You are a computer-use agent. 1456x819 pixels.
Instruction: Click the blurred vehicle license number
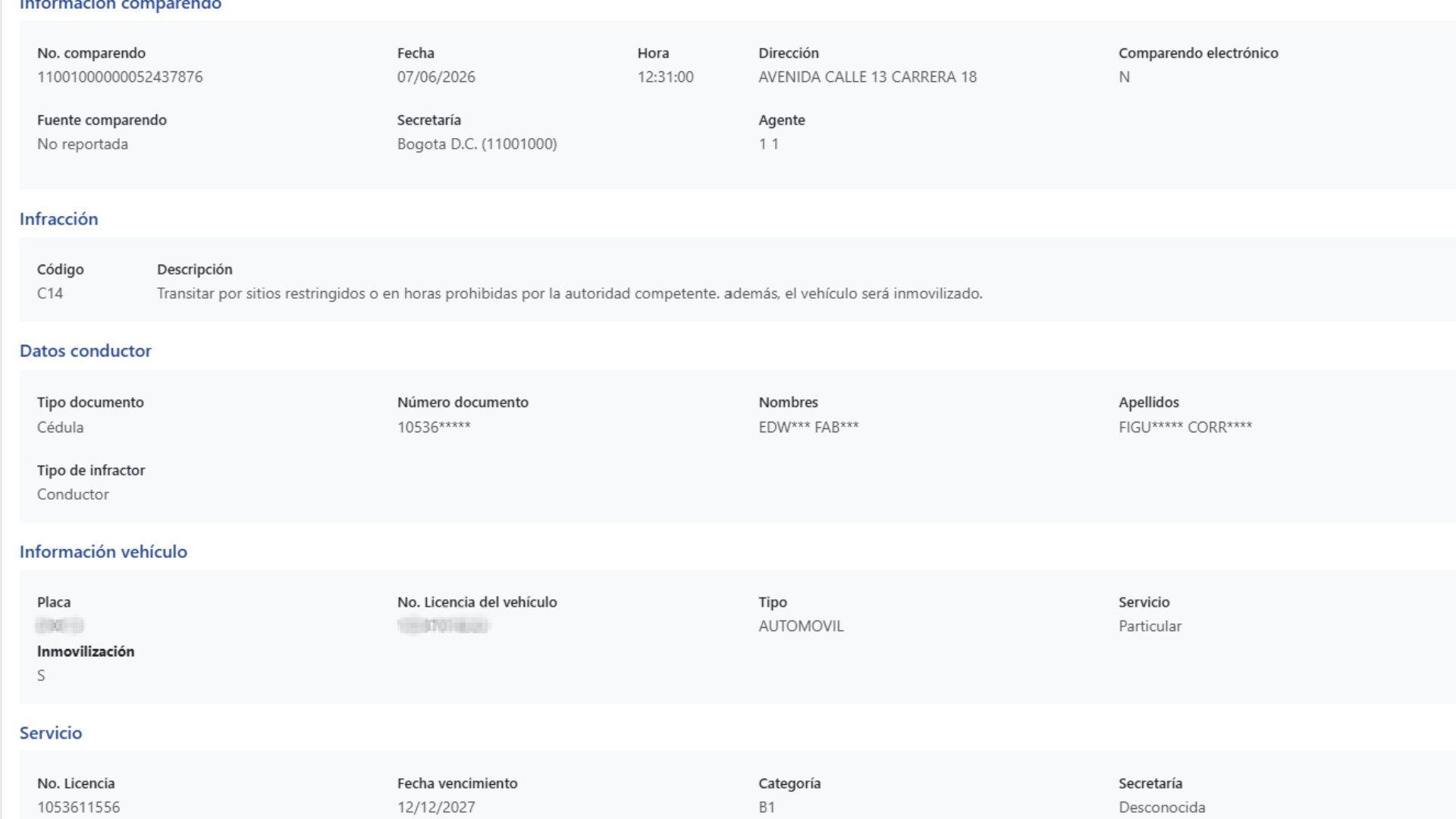click(444, 626)
